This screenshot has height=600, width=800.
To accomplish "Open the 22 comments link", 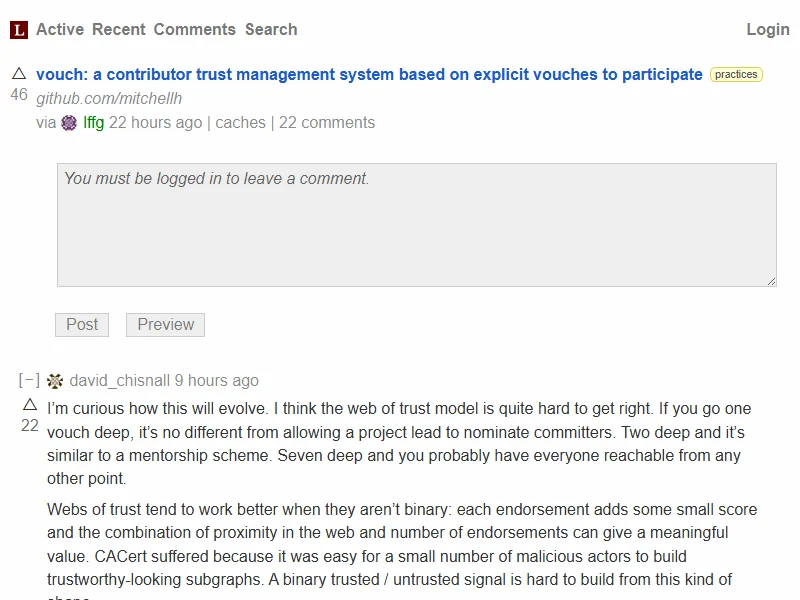I will click(327, 123).
